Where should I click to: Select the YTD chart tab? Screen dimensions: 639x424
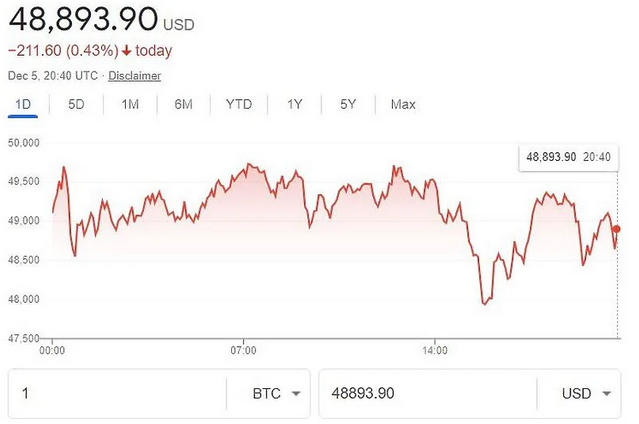coord(239,104)
